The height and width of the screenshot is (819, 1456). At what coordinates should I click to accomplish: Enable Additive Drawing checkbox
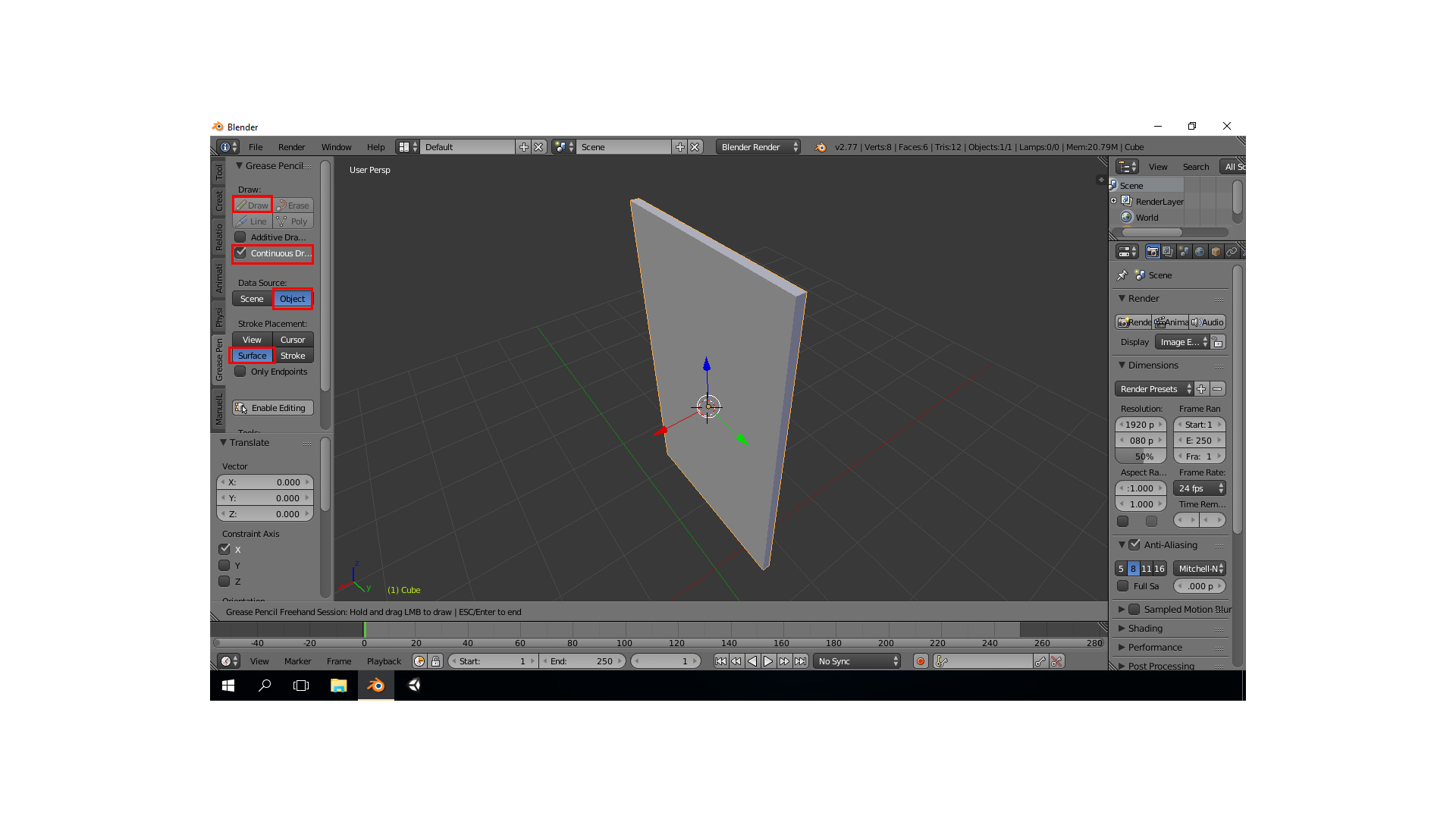(240, 237)
